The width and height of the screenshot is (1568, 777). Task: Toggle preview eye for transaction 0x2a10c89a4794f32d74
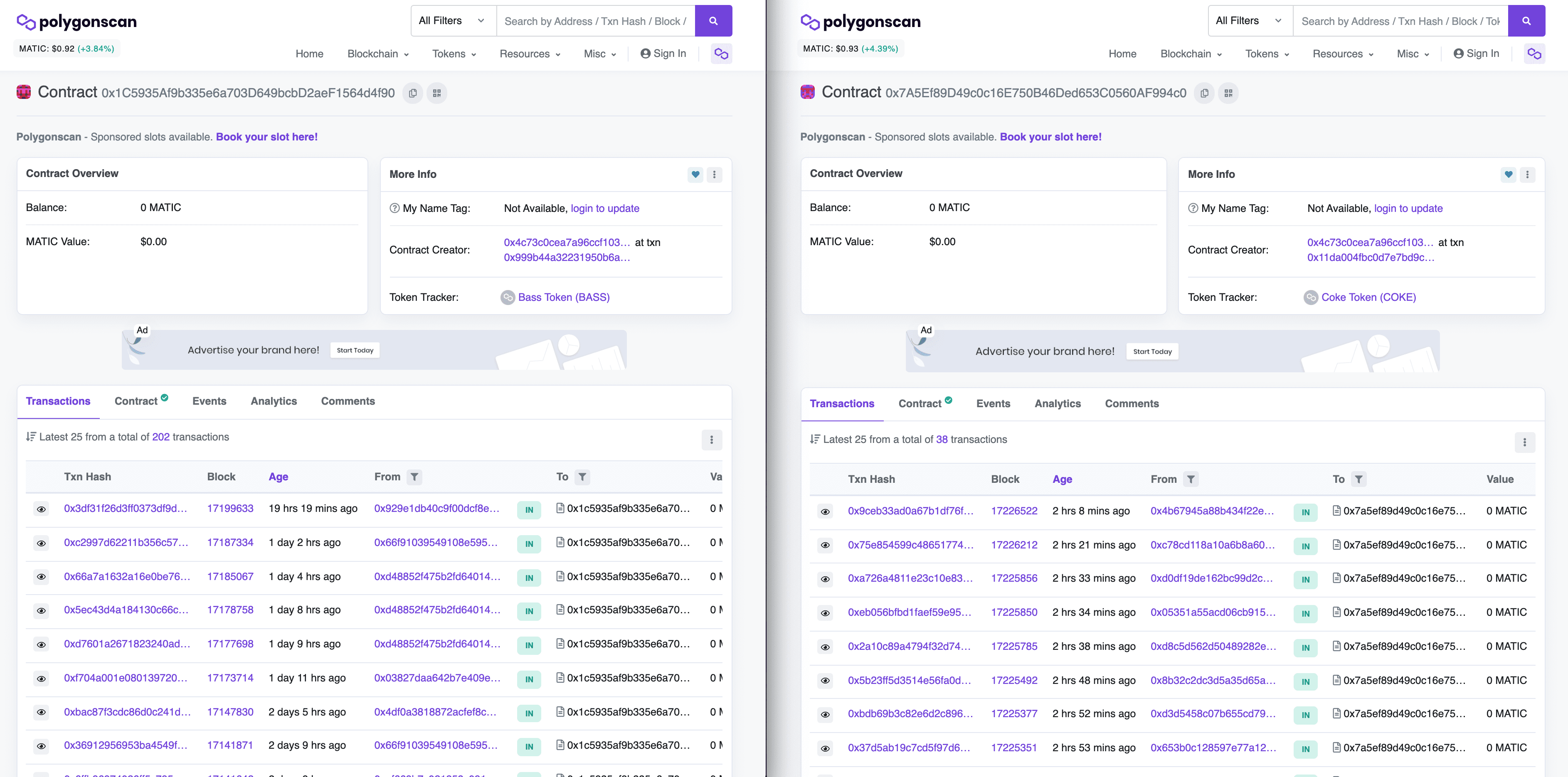click(826, 647)
